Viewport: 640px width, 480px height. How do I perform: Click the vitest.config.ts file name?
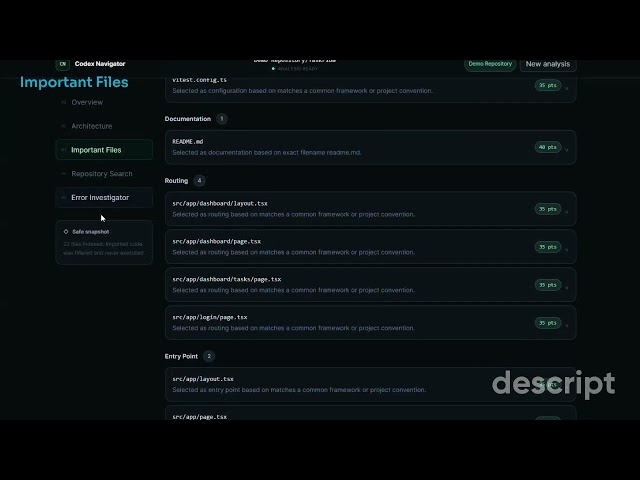click(x=199, y=80)
